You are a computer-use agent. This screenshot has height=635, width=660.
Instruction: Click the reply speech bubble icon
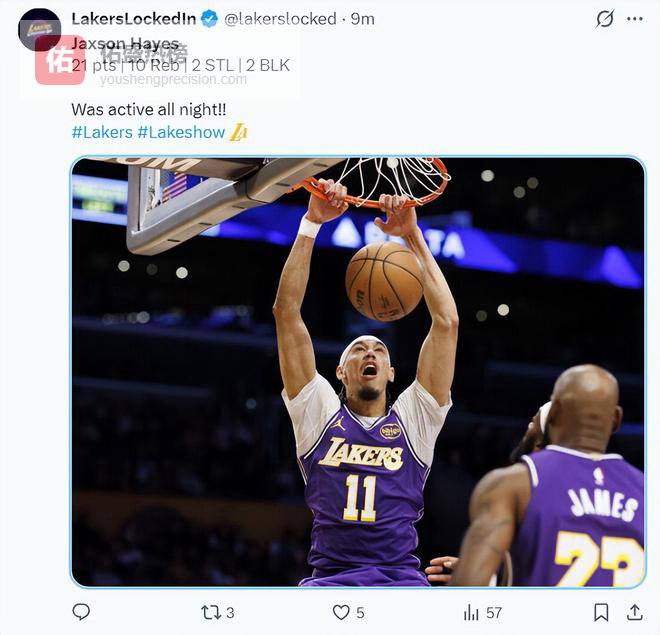pos(81,612)
